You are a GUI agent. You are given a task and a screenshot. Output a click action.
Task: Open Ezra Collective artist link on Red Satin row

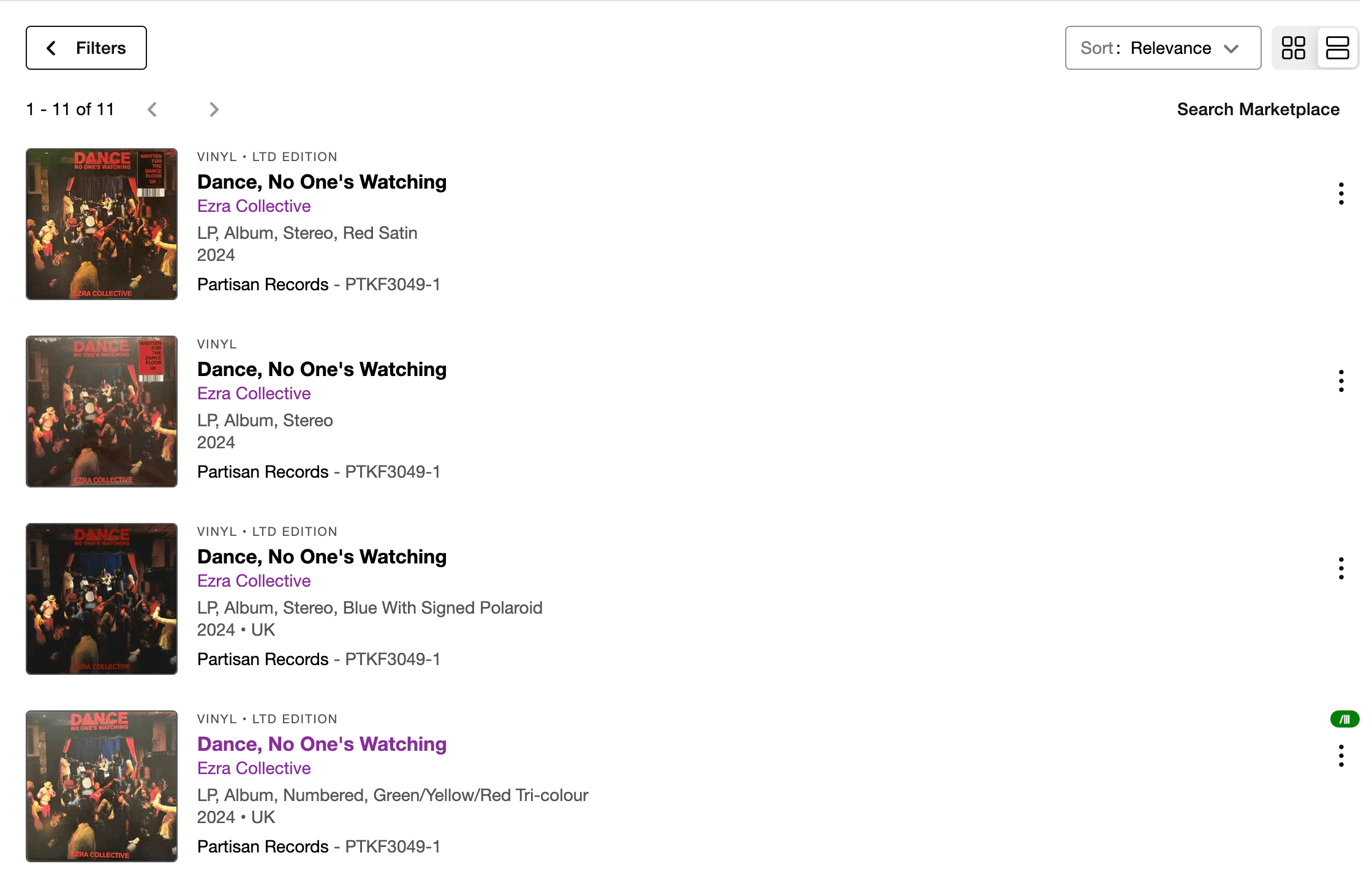click(x=254, y=206)
